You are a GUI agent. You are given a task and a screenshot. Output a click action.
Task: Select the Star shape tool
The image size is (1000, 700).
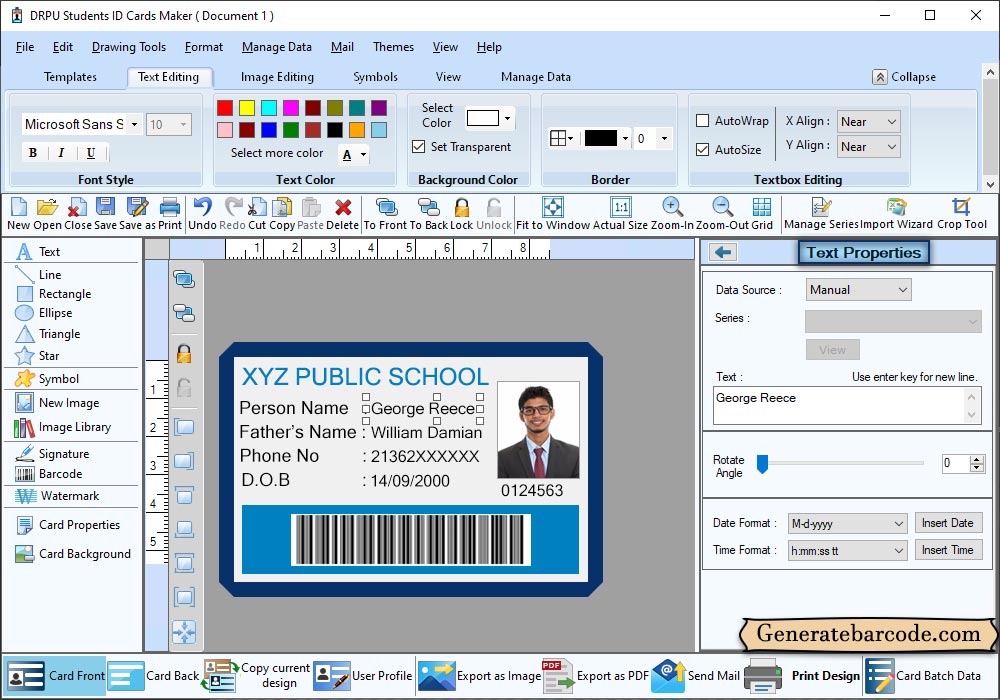[x=37, y=356]
